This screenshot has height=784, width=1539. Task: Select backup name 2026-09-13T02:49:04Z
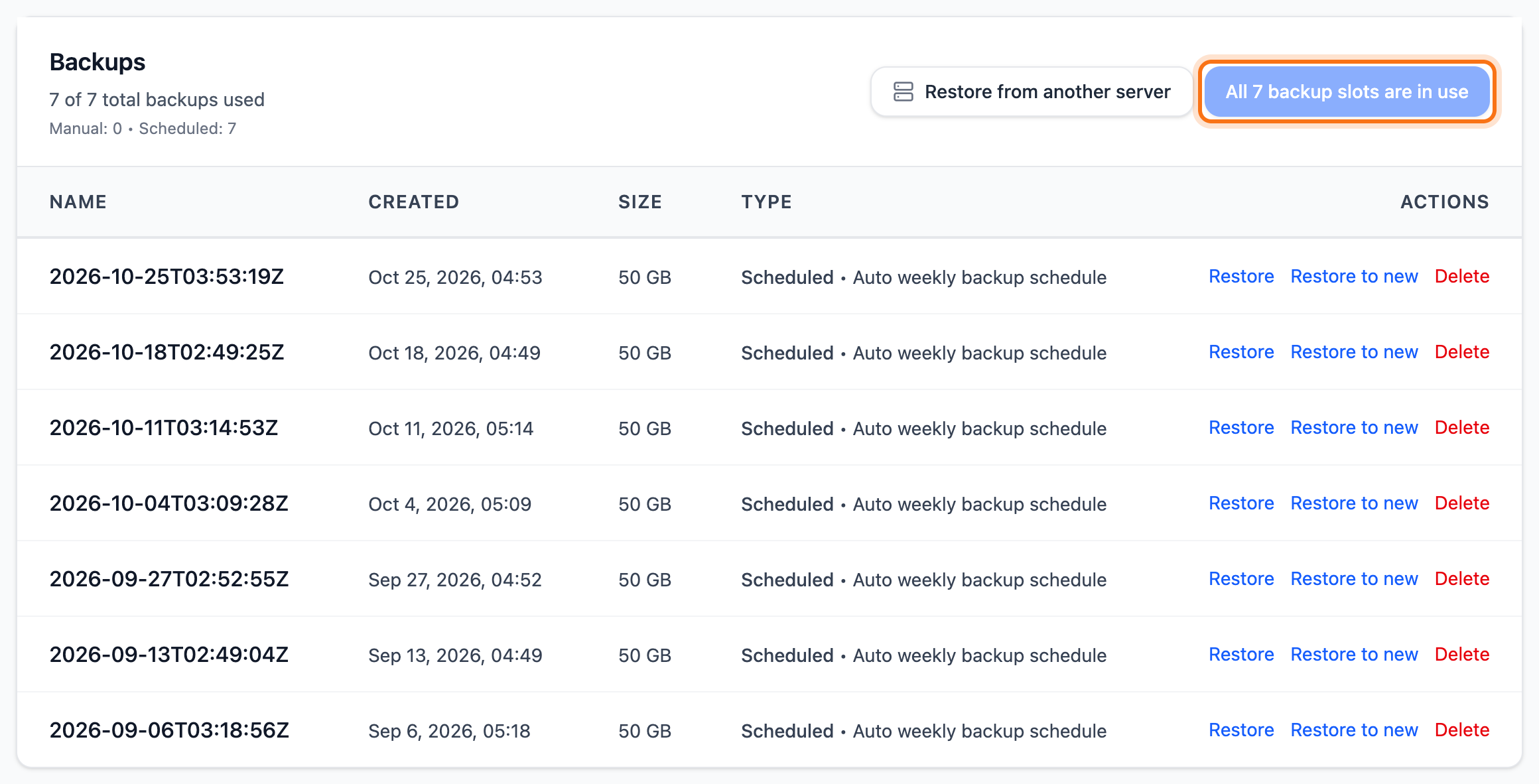(169, 655)
